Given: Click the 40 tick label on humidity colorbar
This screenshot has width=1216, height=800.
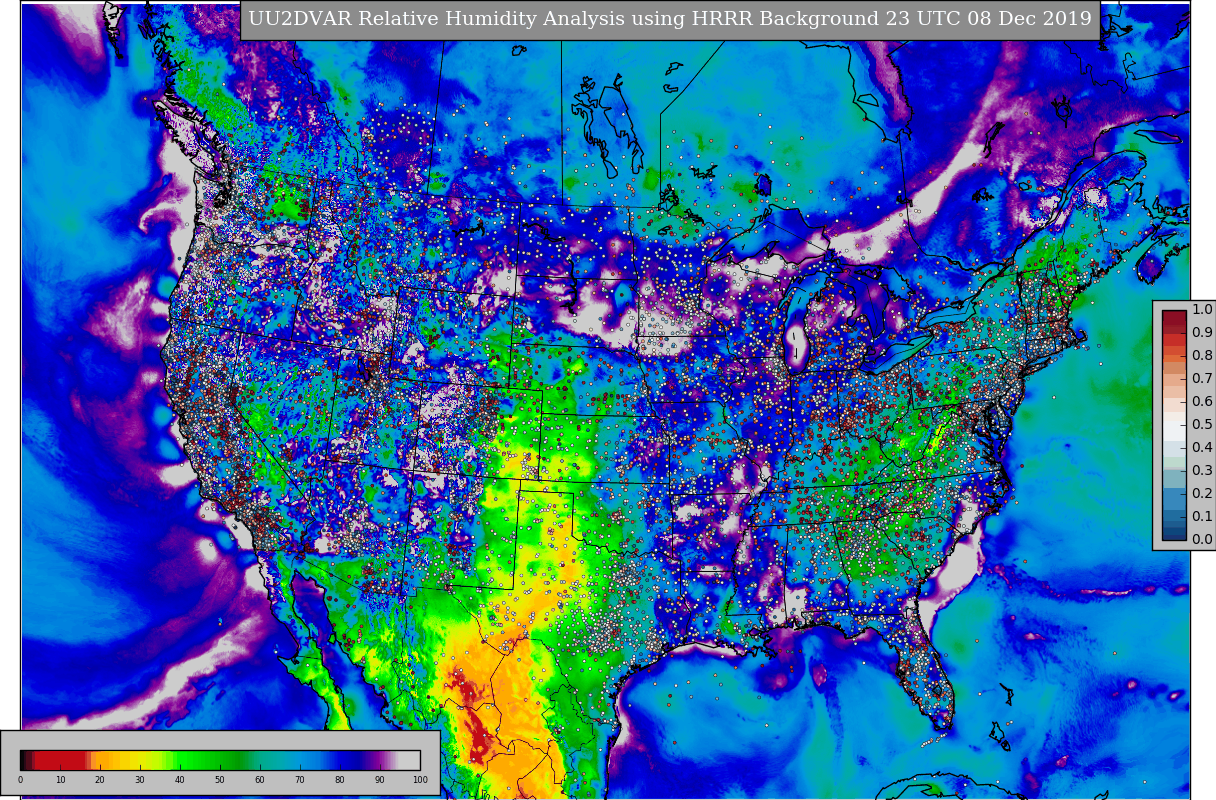Looking at the screenshot, I should tap(180, 780).
